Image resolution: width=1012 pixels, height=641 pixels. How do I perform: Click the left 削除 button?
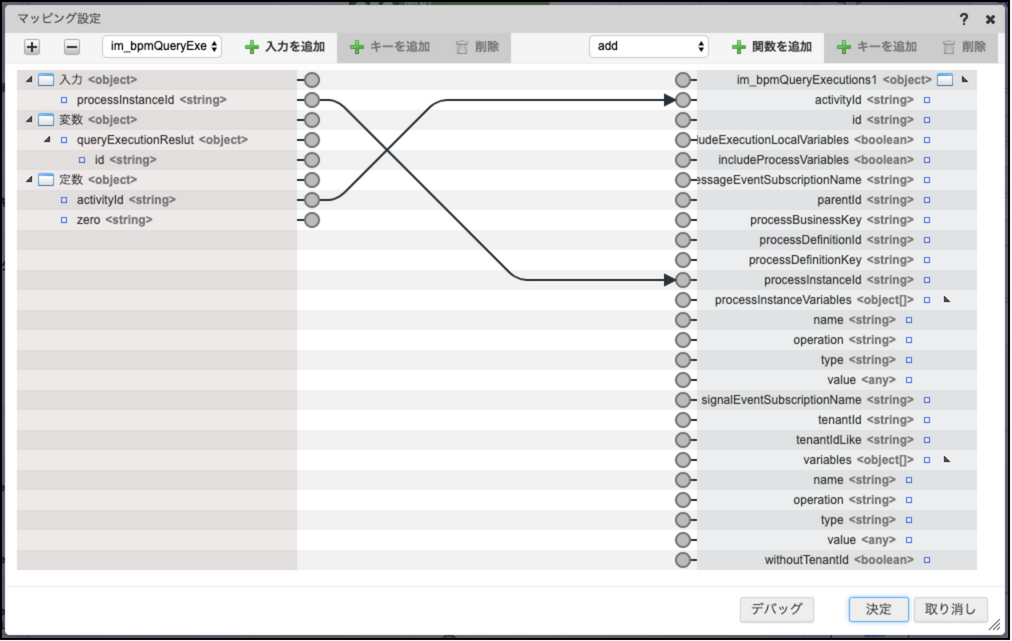point(478,46)
